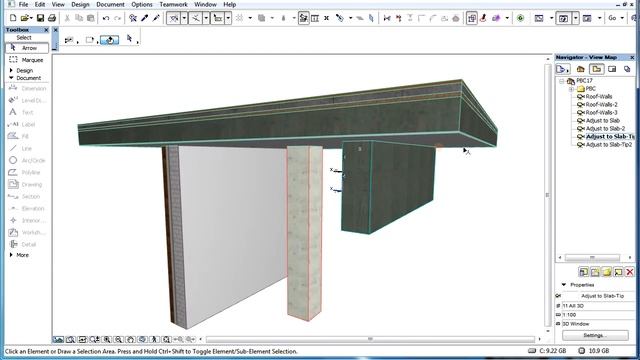Open the Options menu
640x360 pixels.
pos(142,4)
